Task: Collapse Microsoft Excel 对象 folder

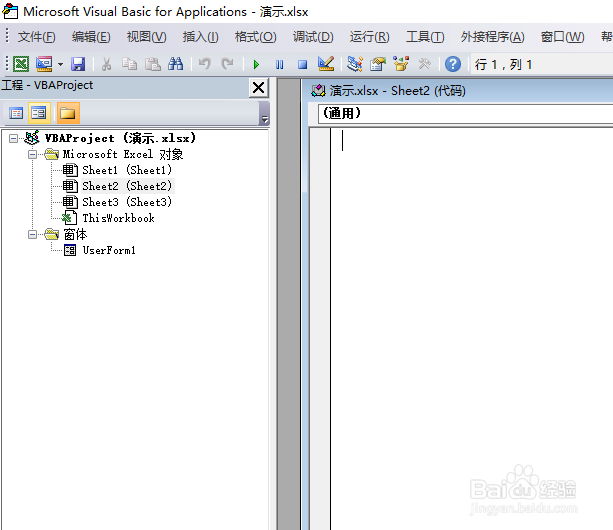Action: coord(33,154)
